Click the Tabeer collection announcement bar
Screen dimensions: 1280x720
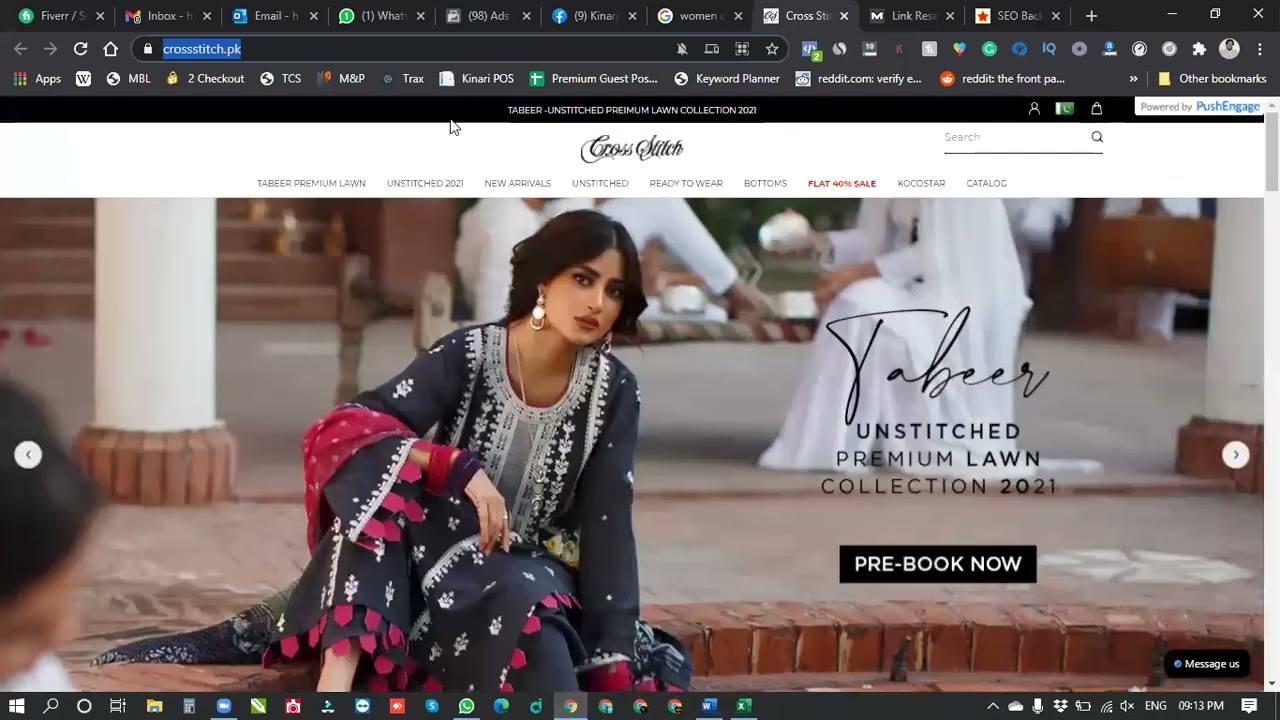coord(632,110)
